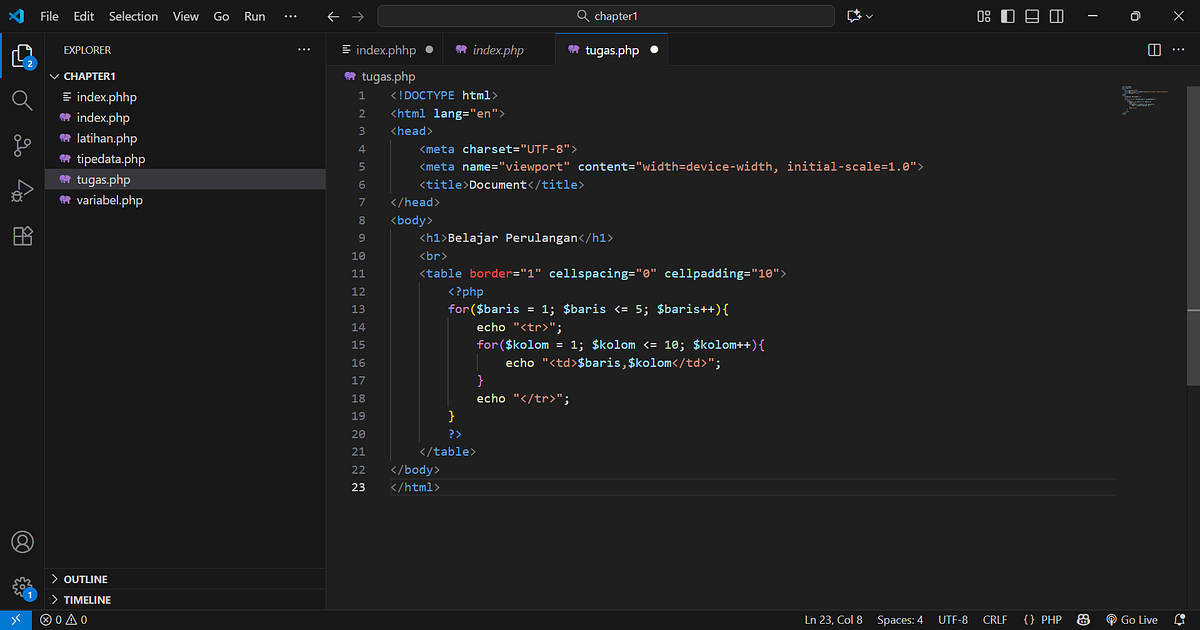Open the Accounts menu icon
The height and width of the screenshot is (630, 1200).
click(x=22, y=542)
